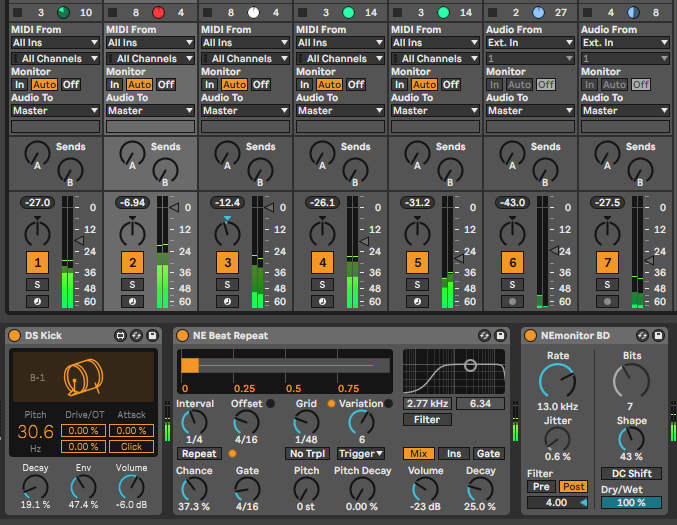
Task: Open MIDI From dropdown on first track
Action: (x=54, y=43)
